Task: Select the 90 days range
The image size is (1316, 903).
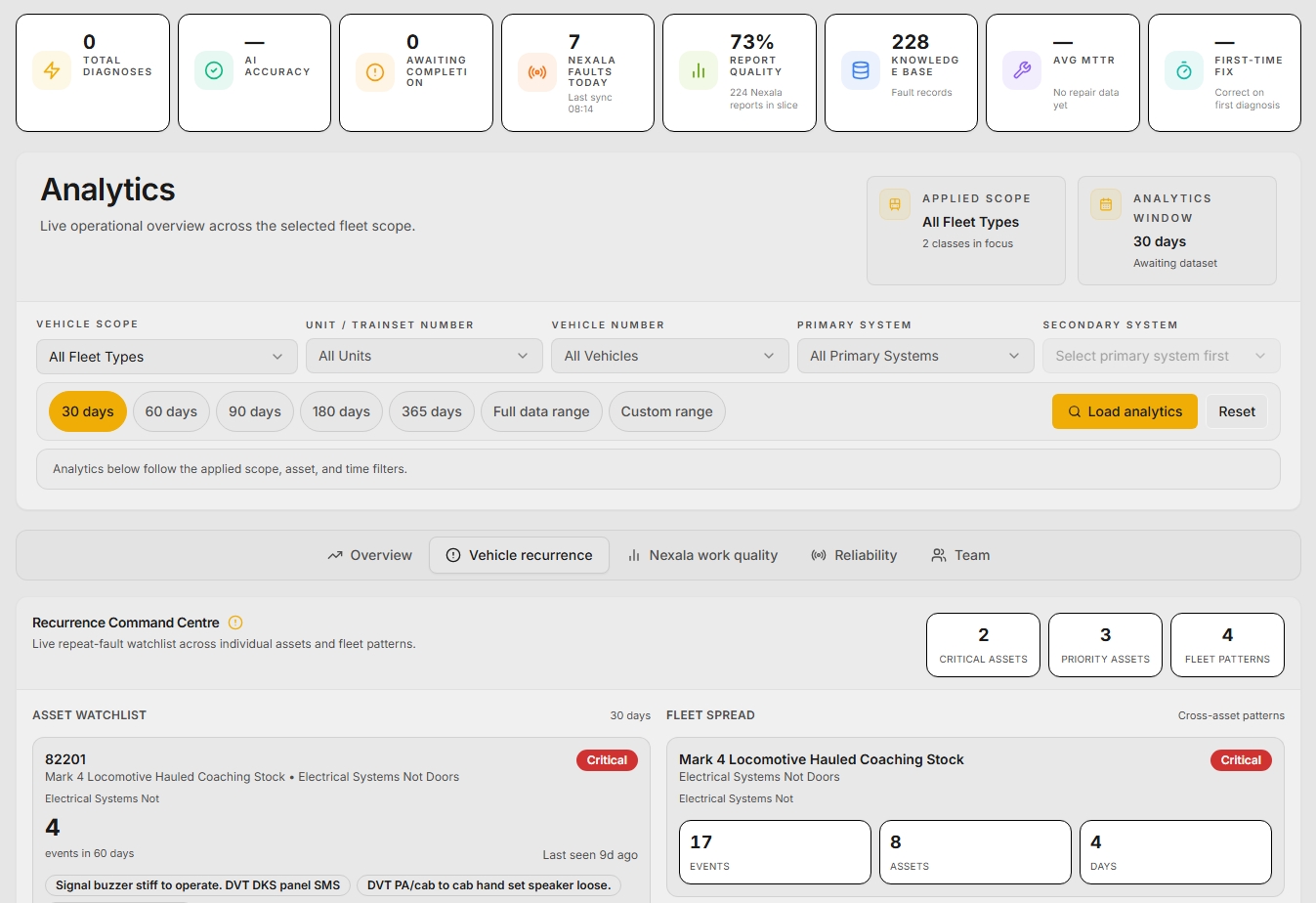Action: click(x=255, y=411)
